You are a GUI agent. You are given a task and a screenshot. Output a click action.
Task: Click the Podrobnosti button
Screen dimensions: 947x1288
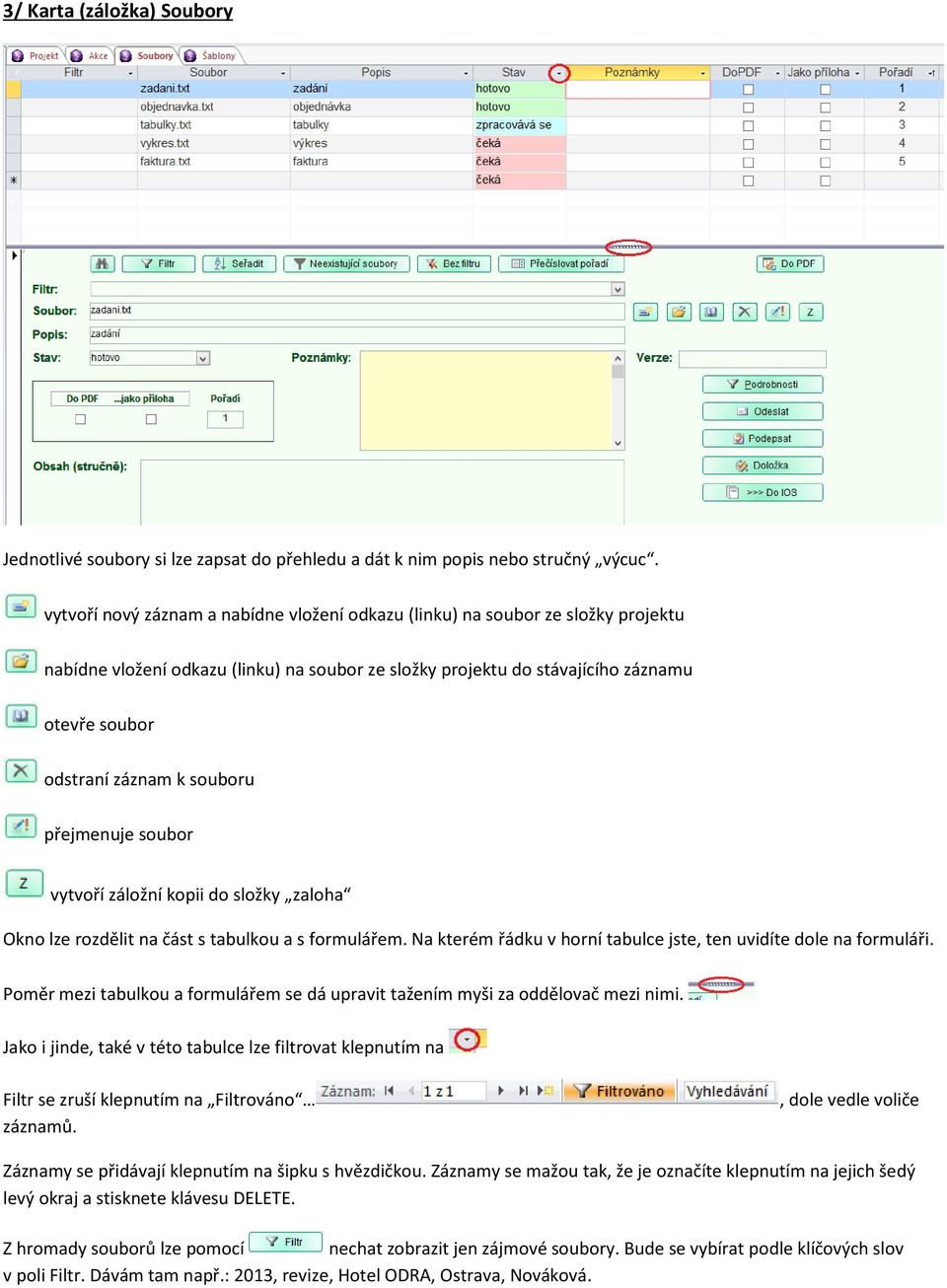coord(763,385)
